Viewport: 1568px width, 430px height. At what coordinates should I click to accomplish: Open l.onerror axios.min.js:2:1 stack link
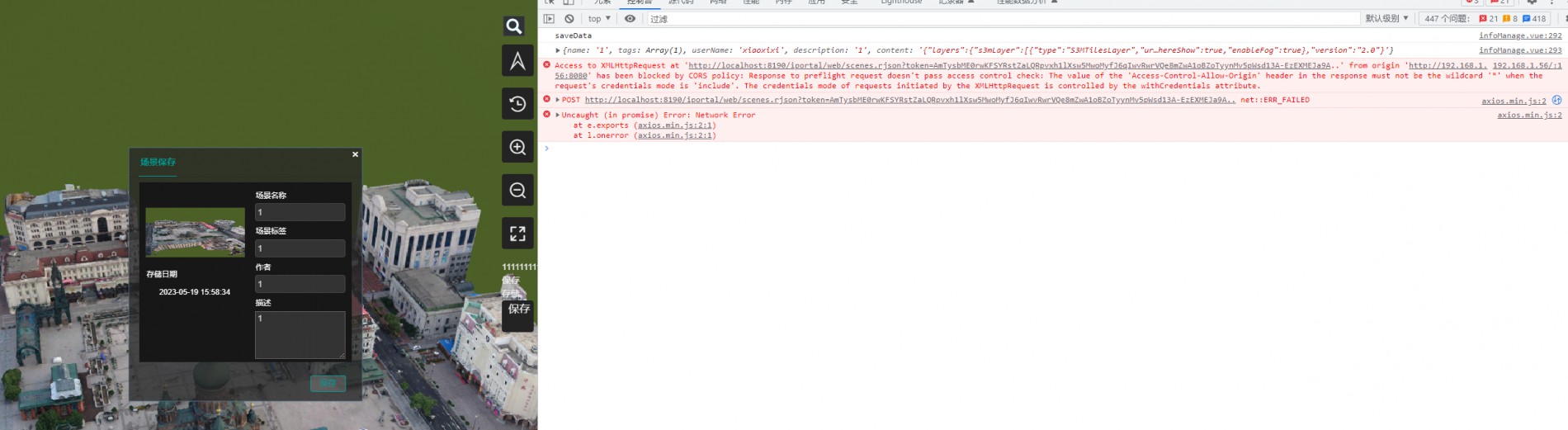tap(675, 135)
